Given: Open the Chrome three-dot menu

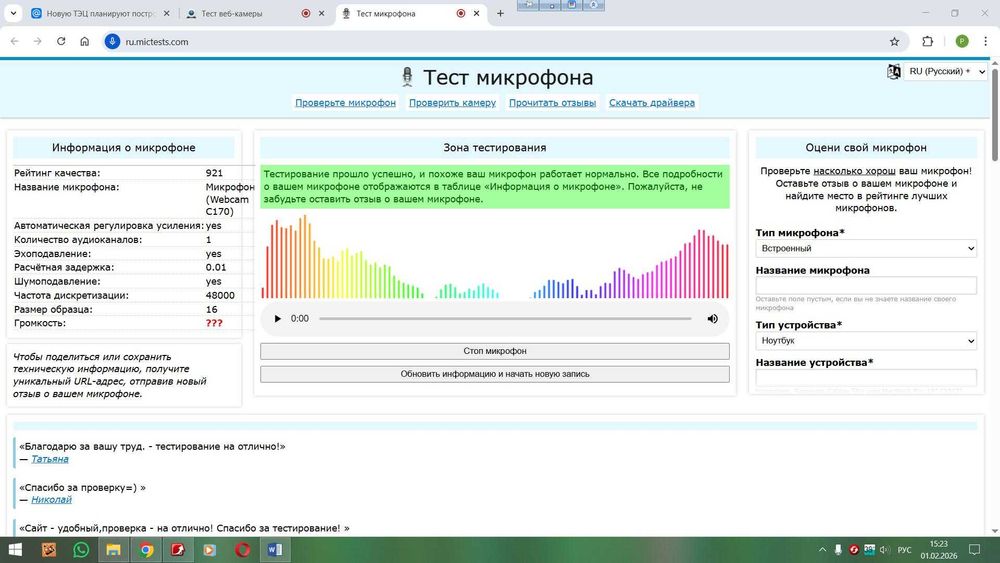Looking at the screenshot, I should pyautogui.click(x=985, y=41).
